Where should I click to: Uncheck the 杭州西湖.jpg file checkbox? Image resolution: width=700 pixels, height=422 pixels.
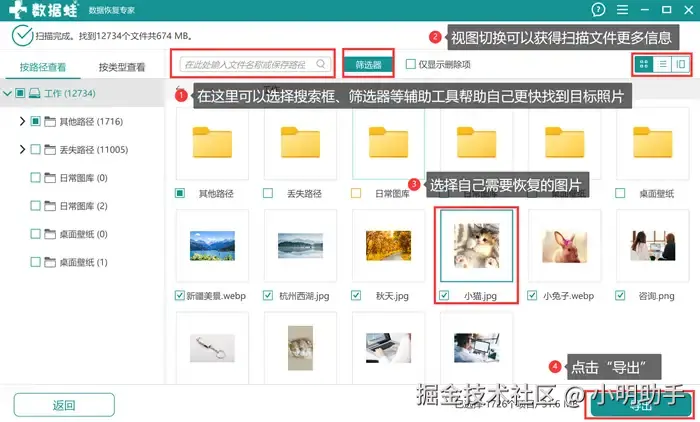[268, 295]
